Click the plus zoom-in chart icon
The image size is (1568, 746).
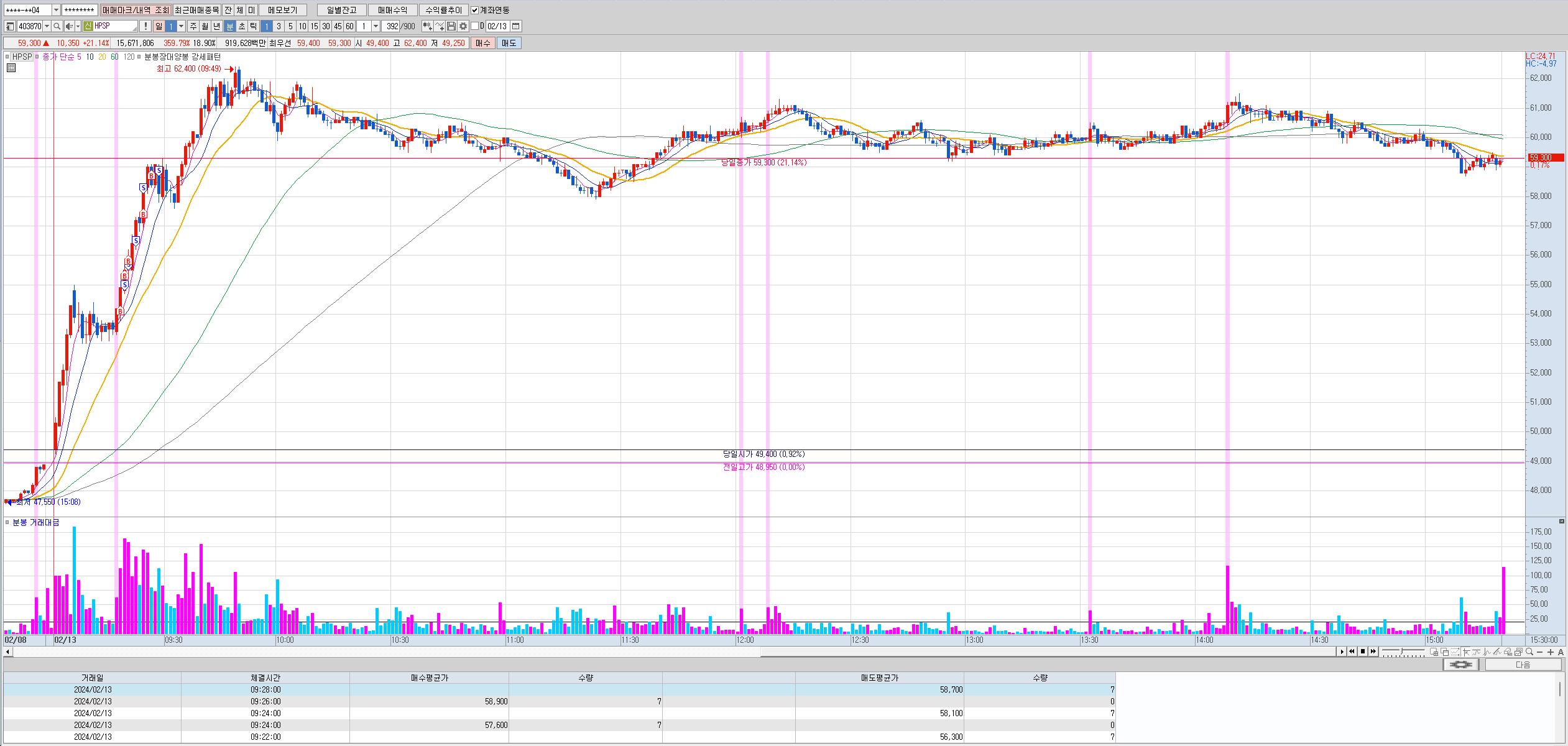click(1551, 652)
